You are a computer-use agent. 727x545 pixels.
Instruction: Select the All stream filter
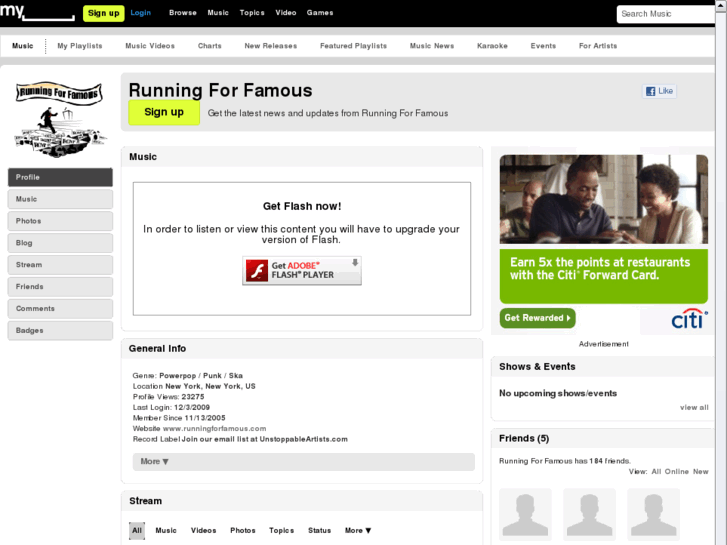point(137,530)
